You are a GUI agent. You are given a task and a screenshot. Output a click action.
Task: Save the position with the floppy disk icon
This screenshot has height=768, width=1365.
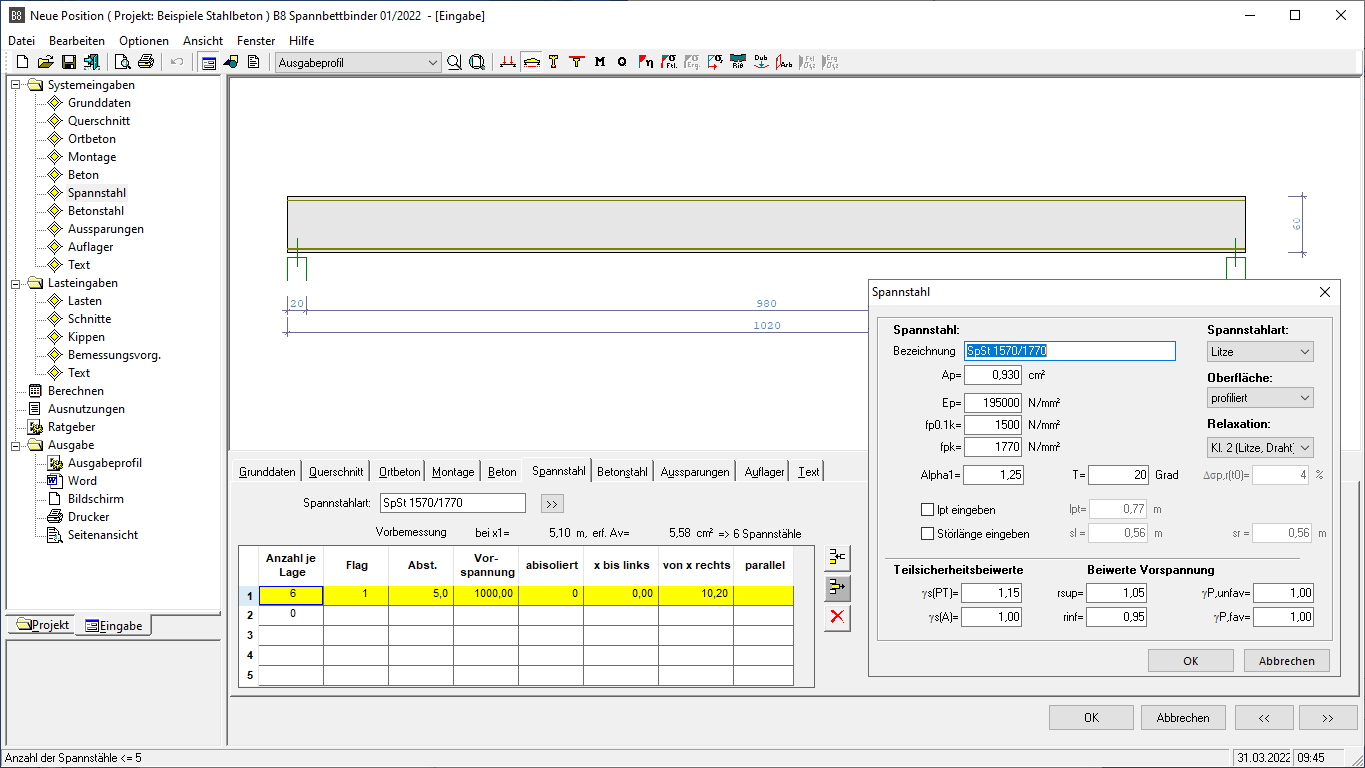click(x=69, y=62)
